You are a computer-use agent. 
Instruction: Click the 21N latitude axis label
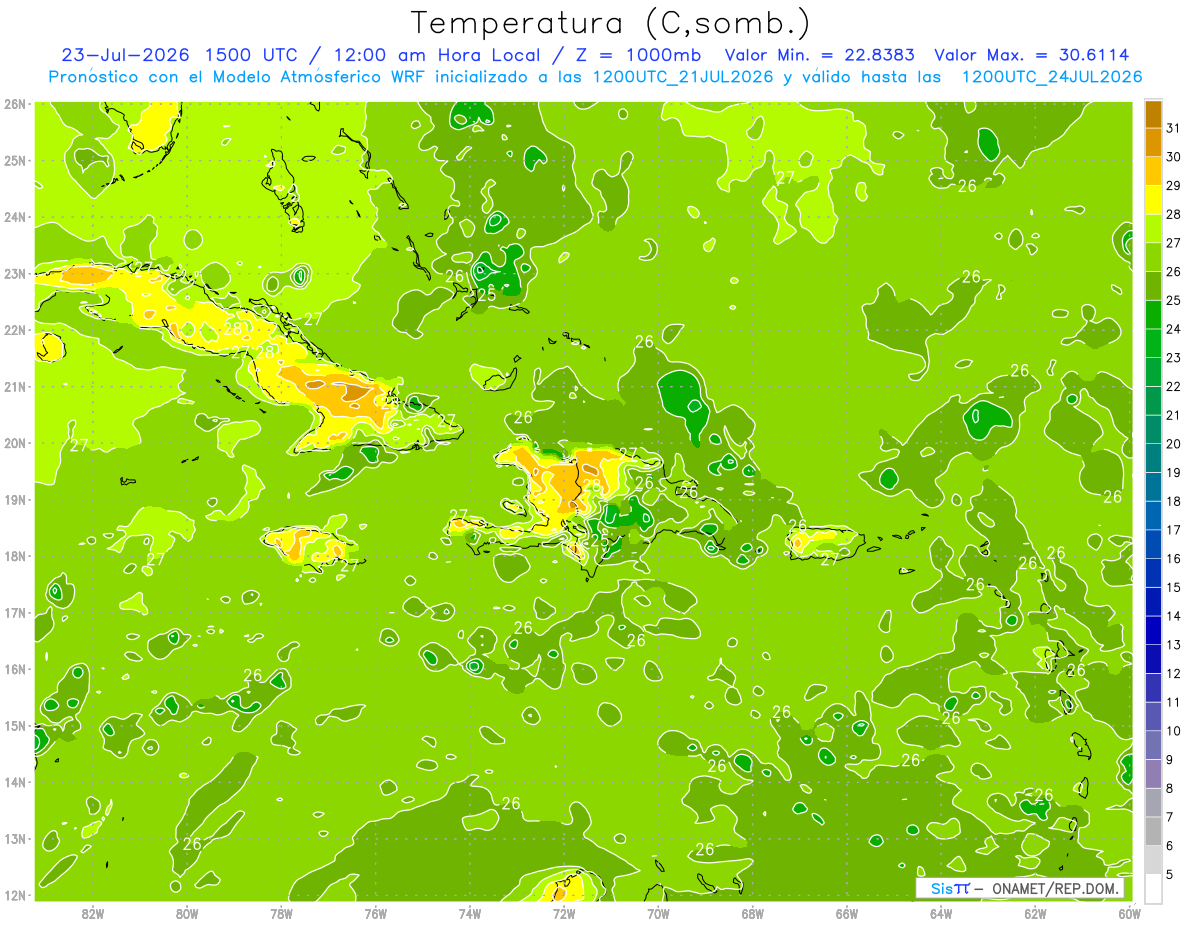pos(14,387)
